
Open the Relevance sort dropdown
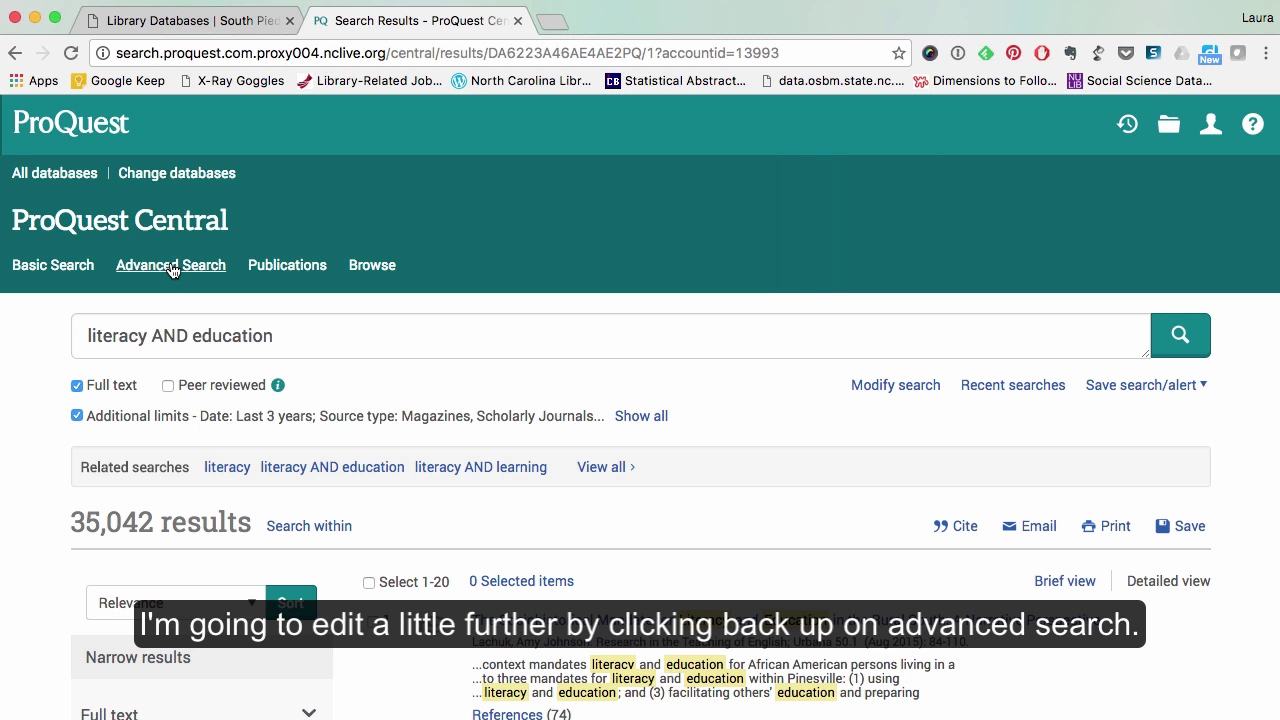point(175,603)
